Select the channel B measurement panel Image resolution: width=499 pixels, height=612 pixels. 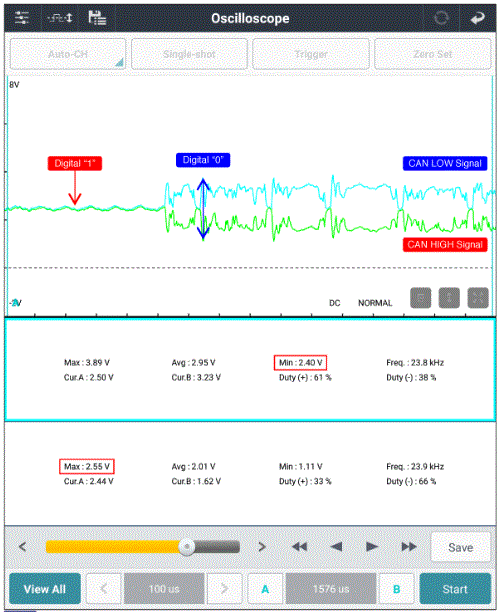click(250, 473)
